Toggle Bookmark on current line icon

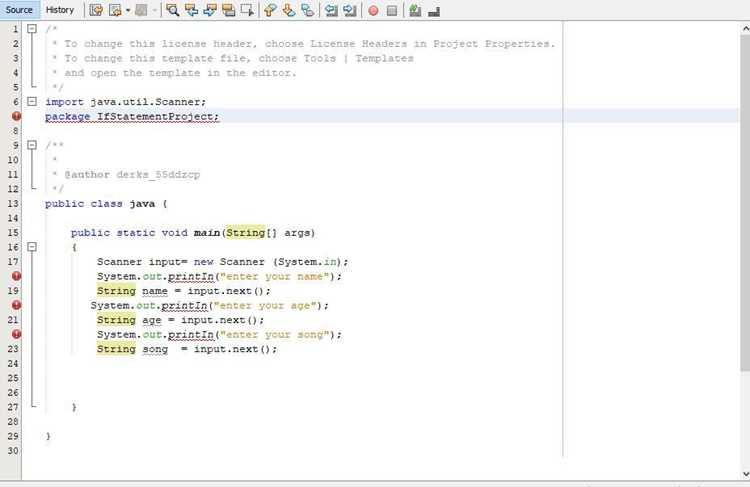pos(308,11)
